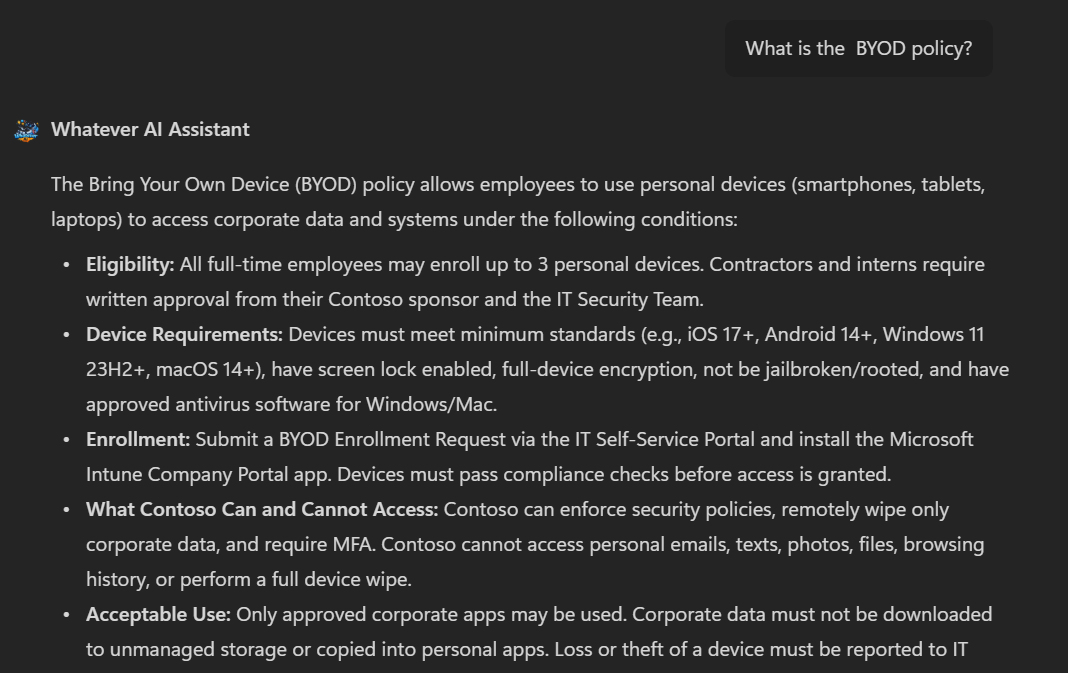This screenshot has height=673, width=1068.
Task: Click the "Device Requirements:" bold heading
Action: tap(184, 334)
